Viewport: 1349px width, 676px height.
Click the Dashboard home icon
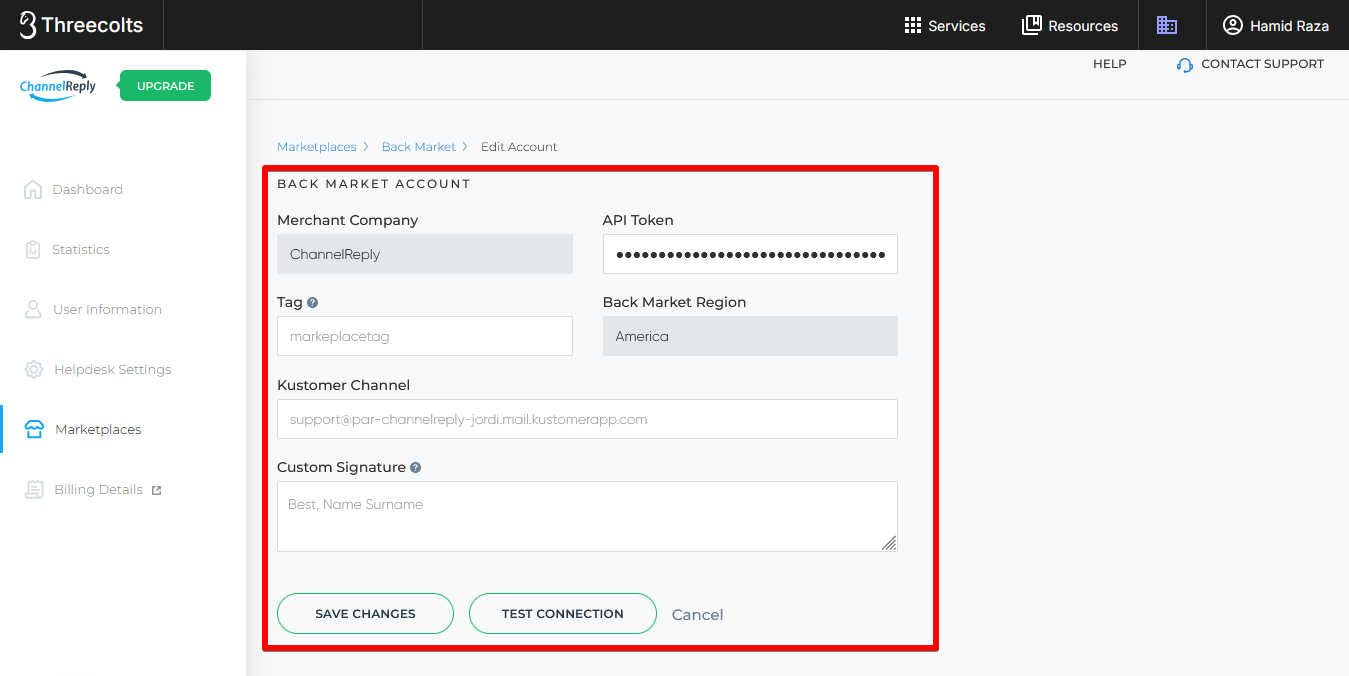coord(33,189)
